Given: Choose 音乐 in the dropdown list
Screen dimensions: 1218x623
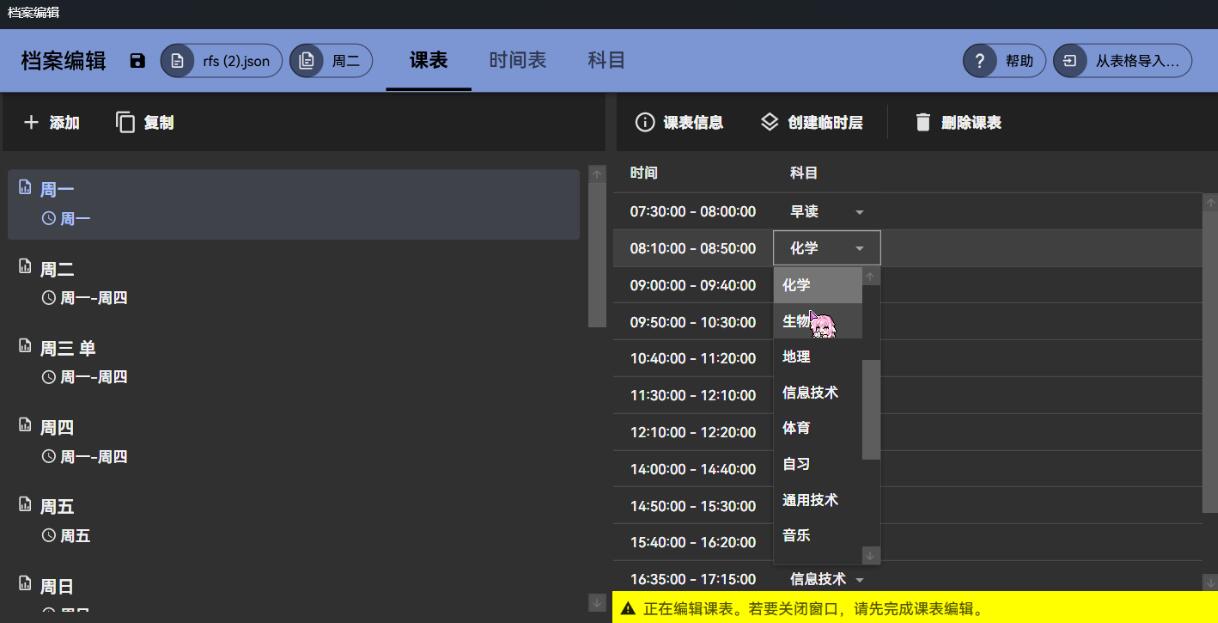Looking at the screenshot, I should 818,536.
